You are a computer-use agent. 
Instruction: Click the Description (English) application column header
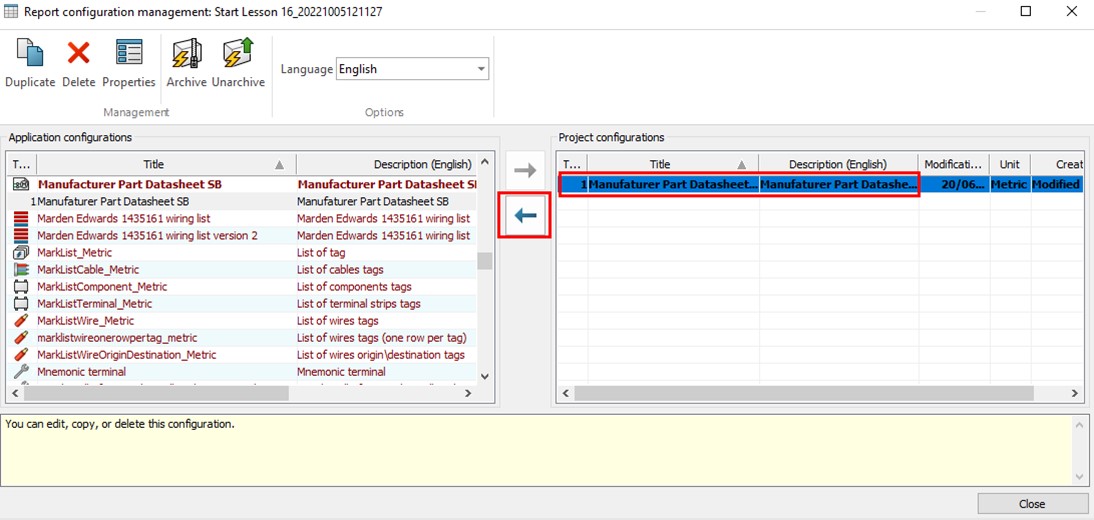385,164
